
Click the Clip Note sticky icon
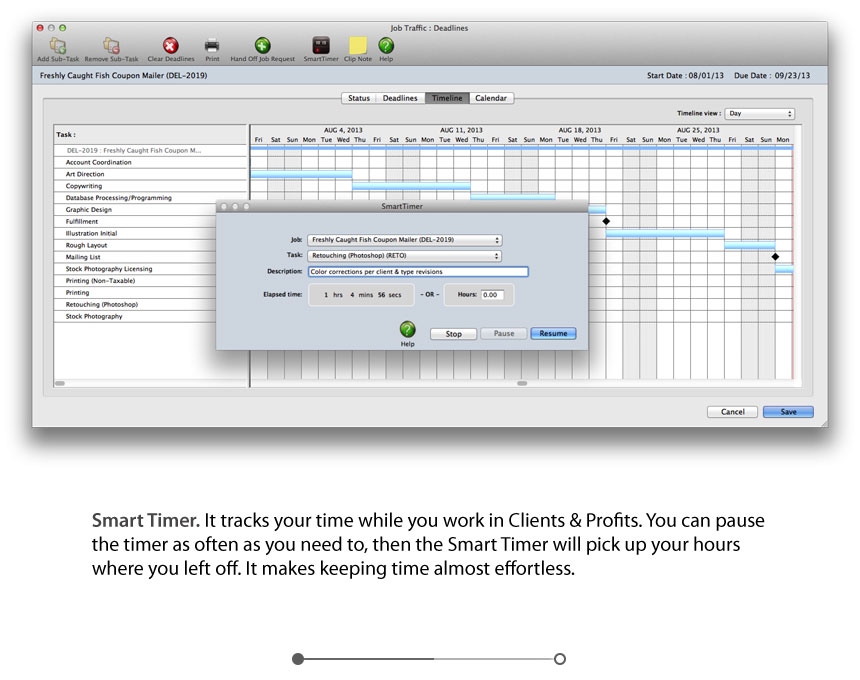pos(357,45)
